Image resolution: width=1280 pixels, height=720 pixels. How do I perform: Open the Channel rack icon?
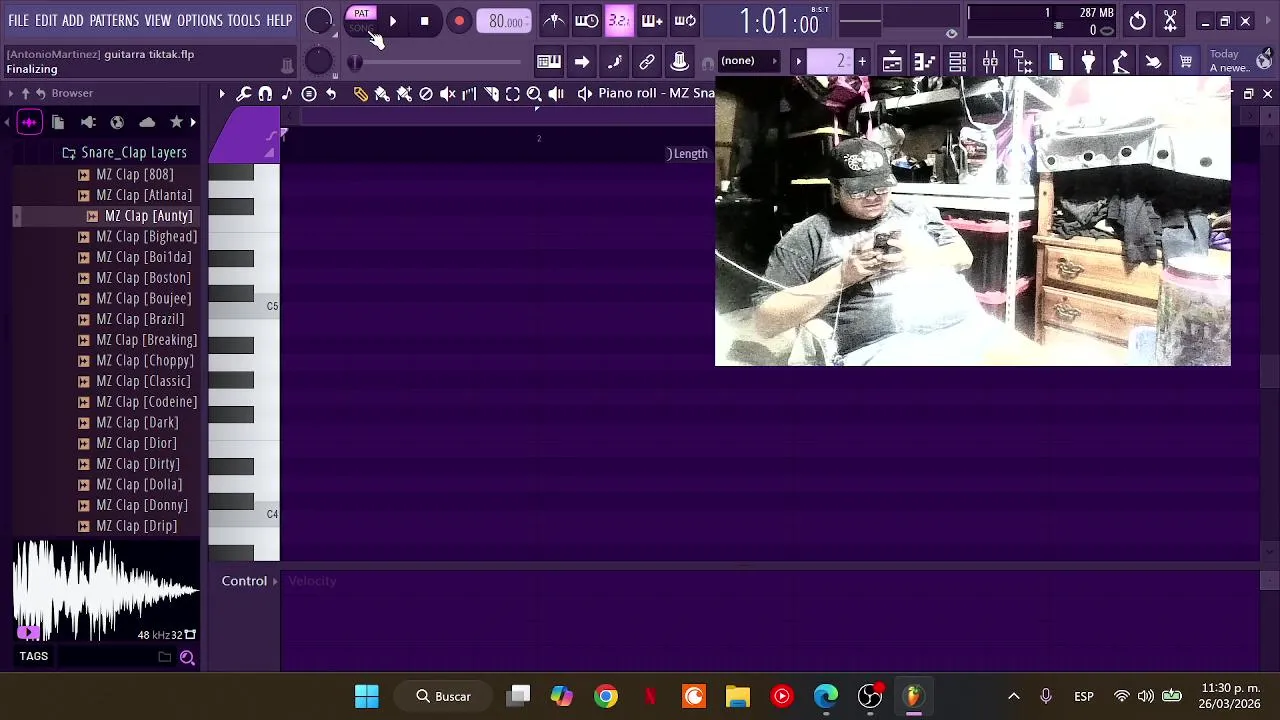[957, 62]
